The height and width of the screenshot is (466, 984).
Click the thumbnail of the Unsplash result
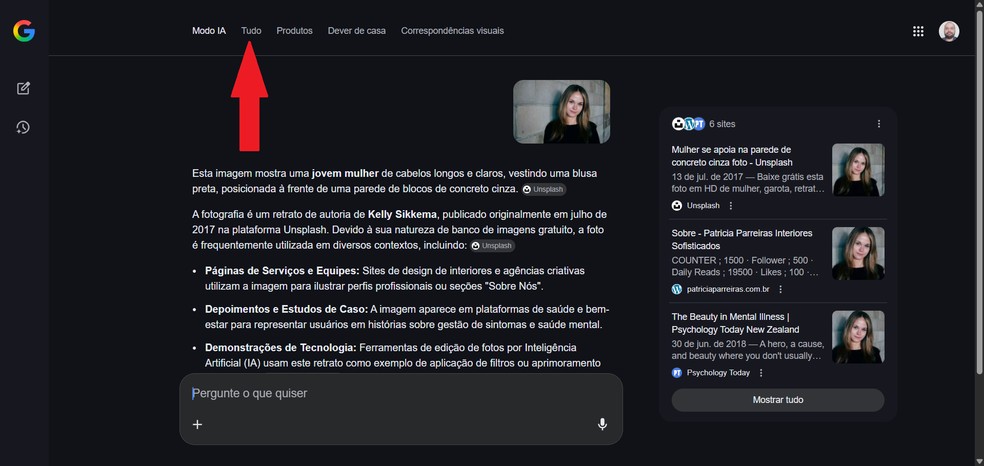click(858, 170)
